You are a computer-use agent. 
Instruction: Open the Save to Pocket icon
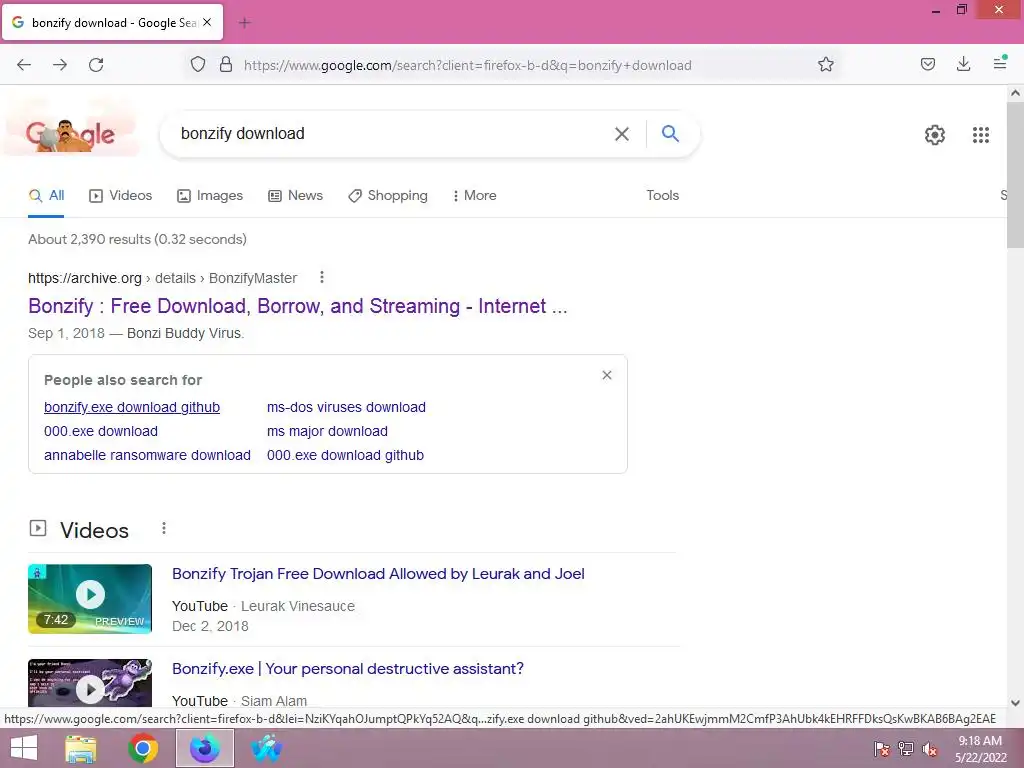tap(928, 64)
